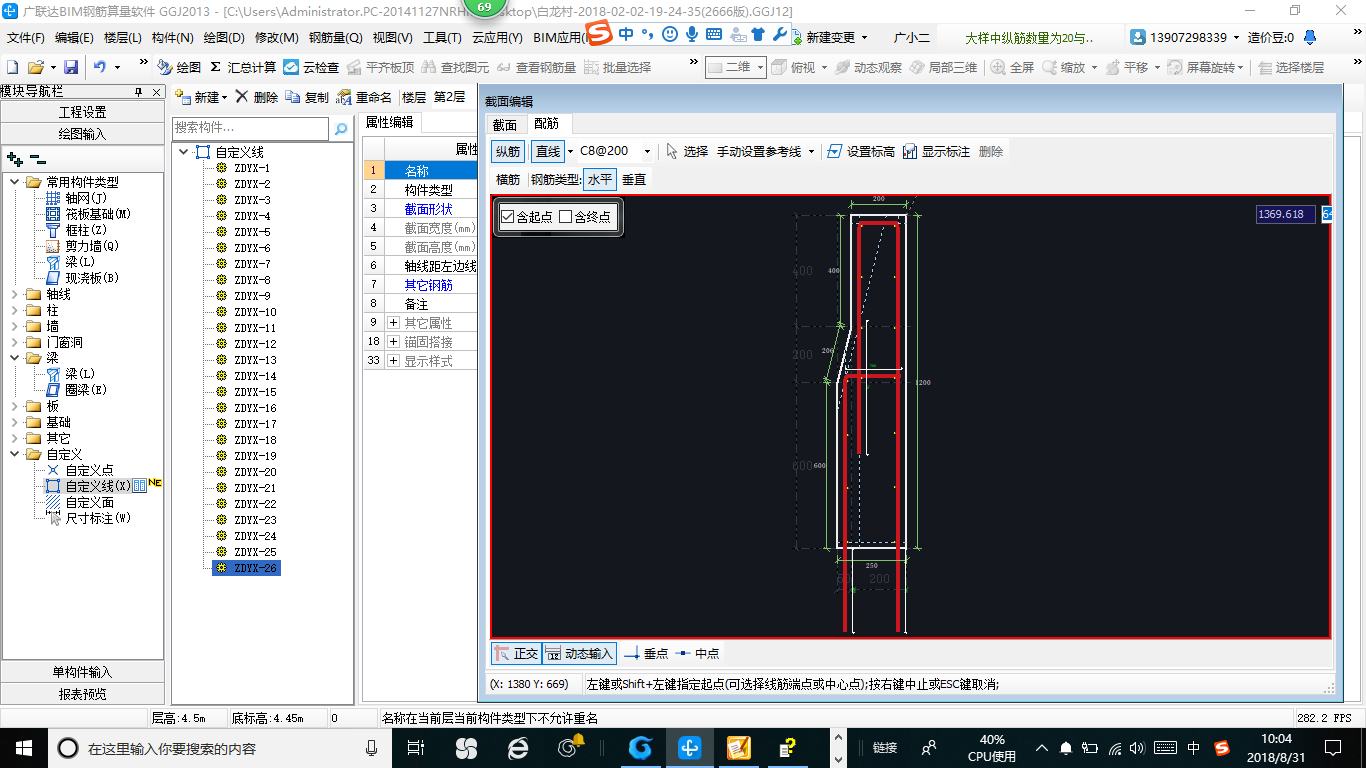The width and height of the screenshot is (1366, 768).
Task: Expand the 轴线 tree node
Action: coord(15,294)
